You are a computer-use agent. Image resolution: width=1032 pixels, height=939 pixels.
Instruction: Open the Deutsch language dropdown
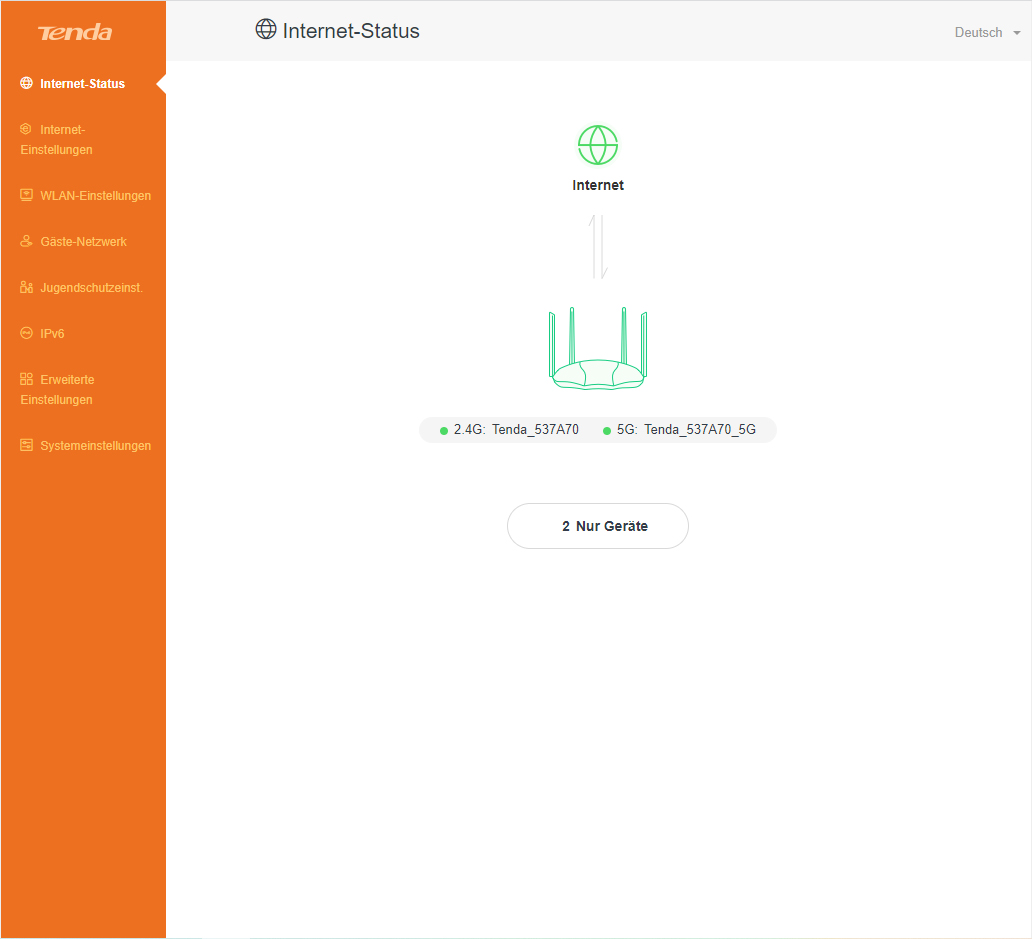(978, 33)
